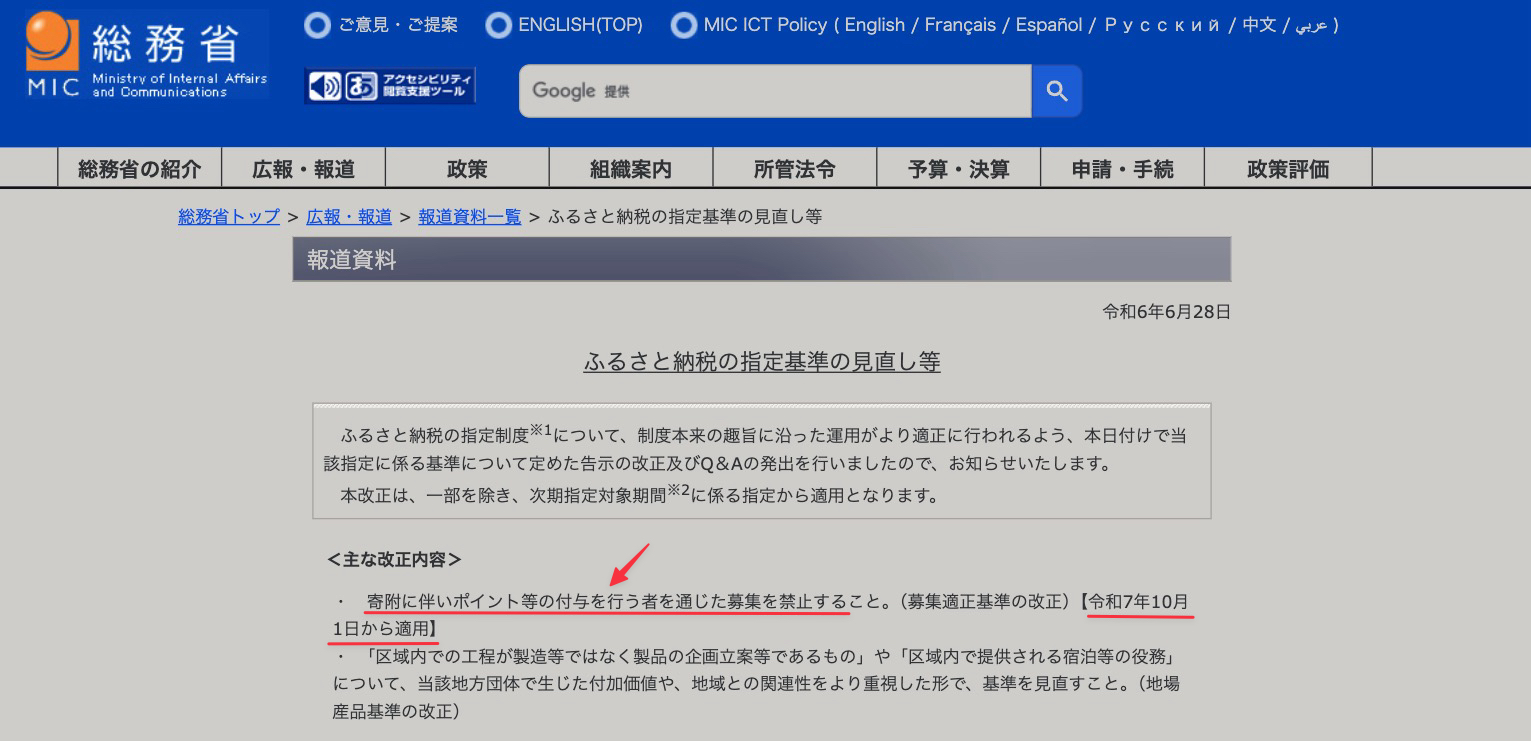Open the 所管法令 navigation item

pos(795,169)
